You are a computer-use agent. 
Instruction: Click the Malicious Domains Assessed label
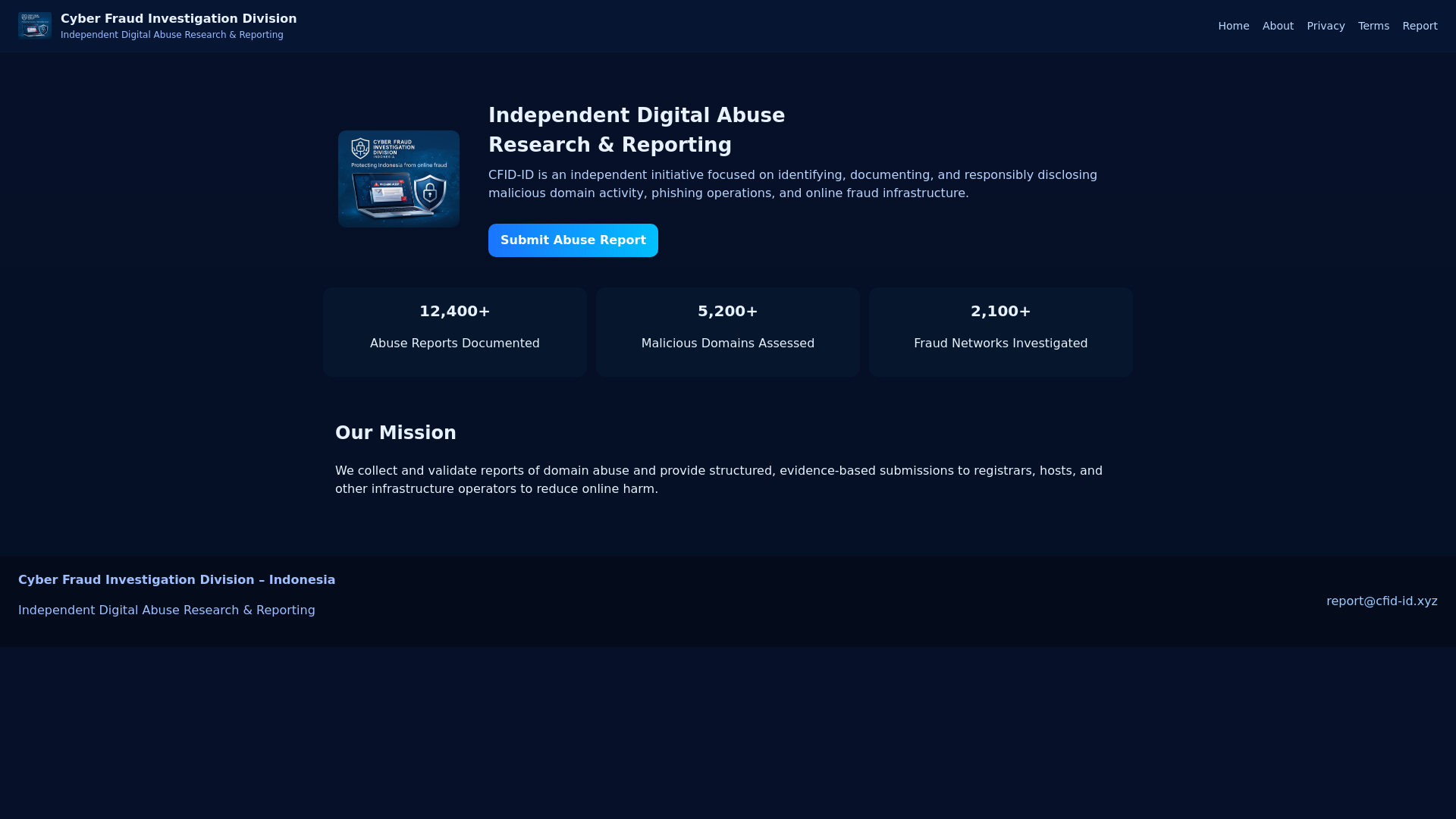[728, 344]
